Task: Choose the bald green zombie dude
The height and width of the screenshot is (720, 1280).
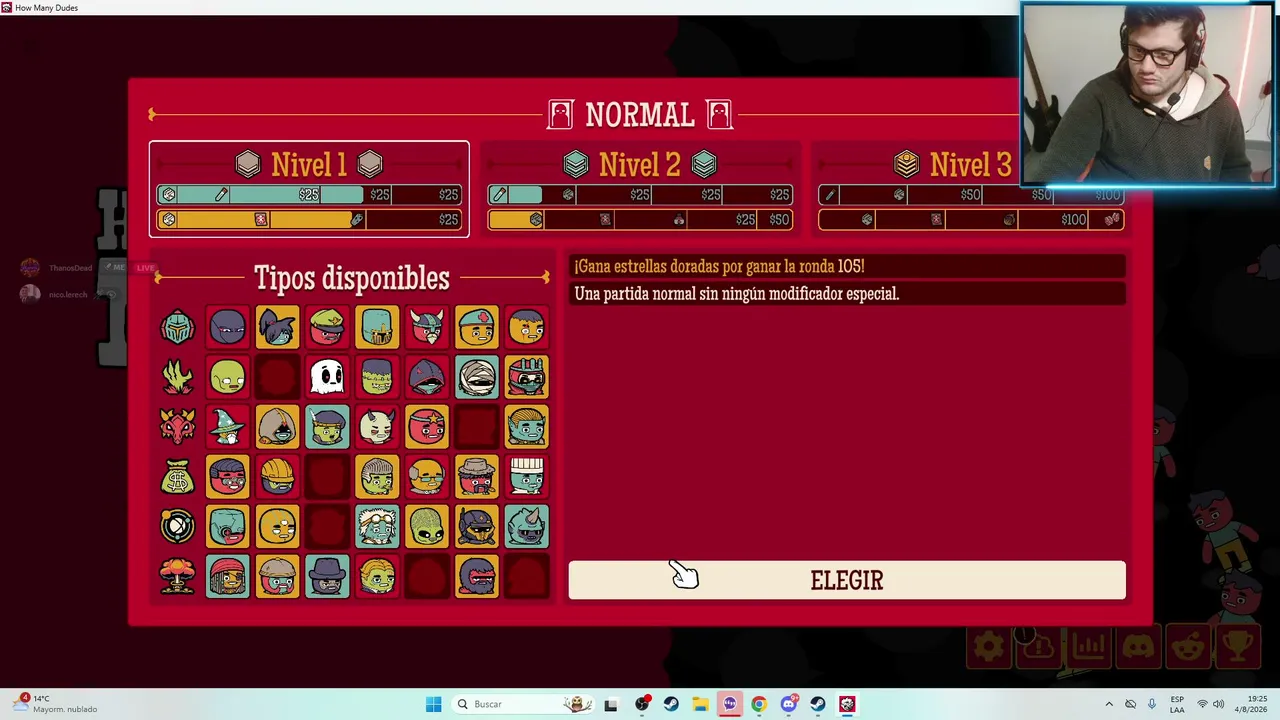Action: point(228,377)
